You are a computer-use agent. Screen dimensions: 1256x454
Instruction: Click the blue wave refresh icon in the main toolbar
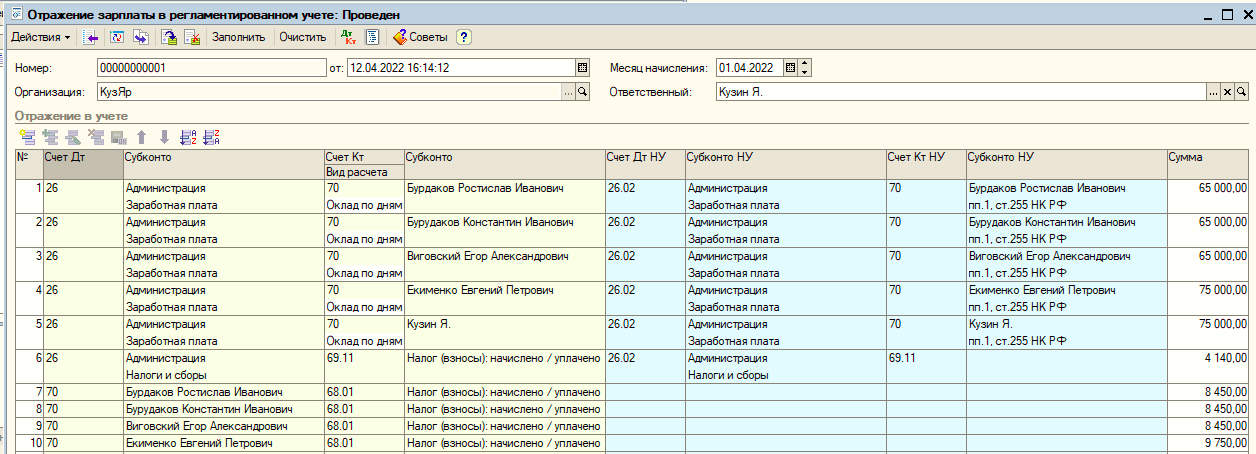pos(117,37)
